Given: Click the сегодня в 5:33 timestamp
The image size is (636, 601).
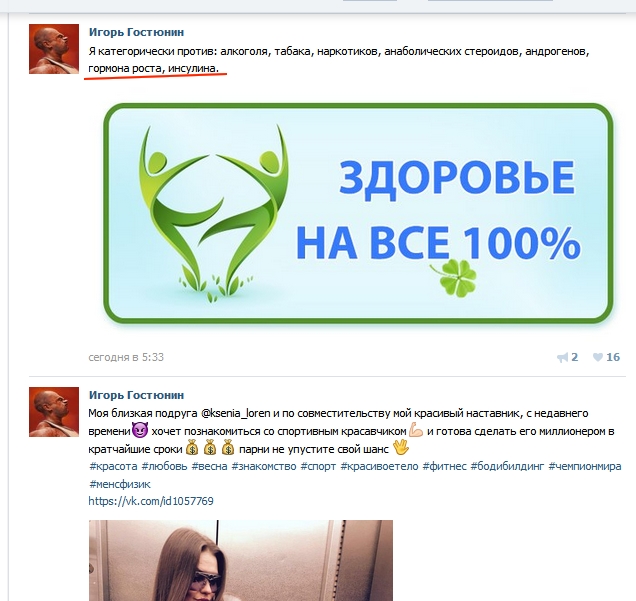Looking at the screenshot, I should 126,357.
